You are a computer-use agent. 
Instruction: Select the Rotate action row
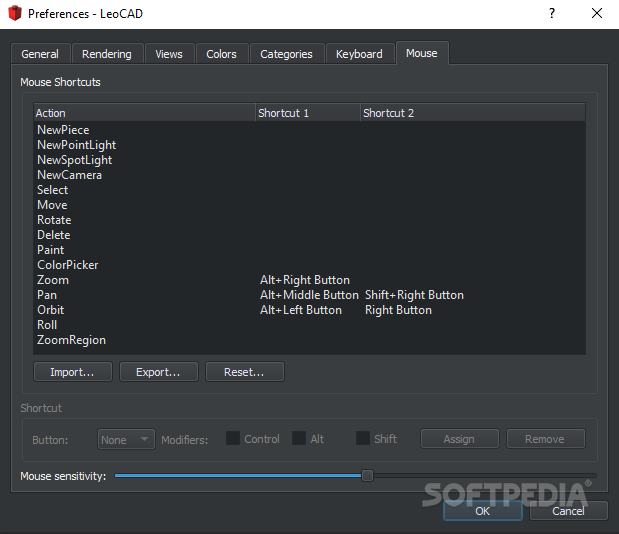[x=309, y=220]
